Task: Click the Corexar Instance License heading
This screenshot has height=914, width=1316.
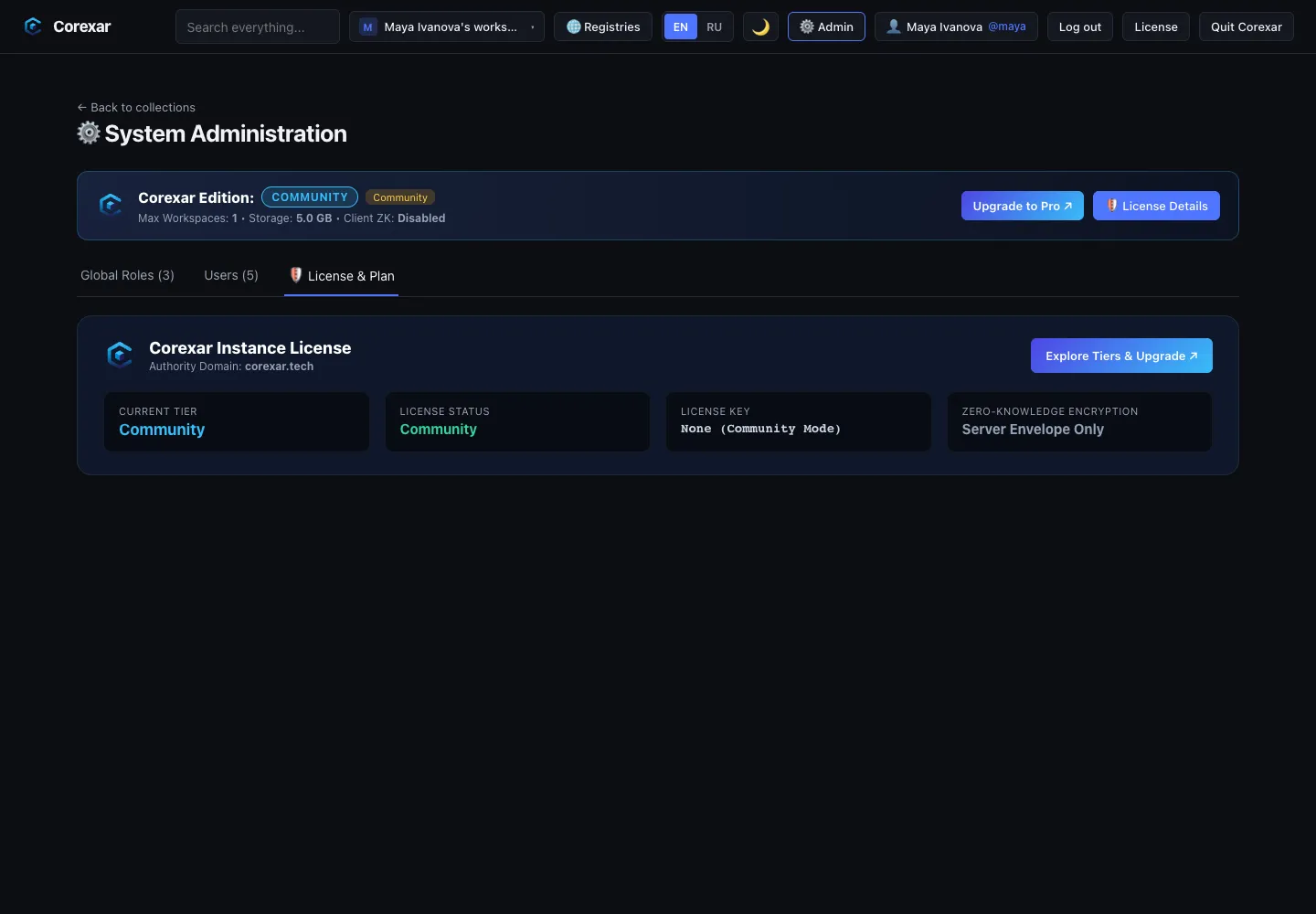Action: coord(250,347)
